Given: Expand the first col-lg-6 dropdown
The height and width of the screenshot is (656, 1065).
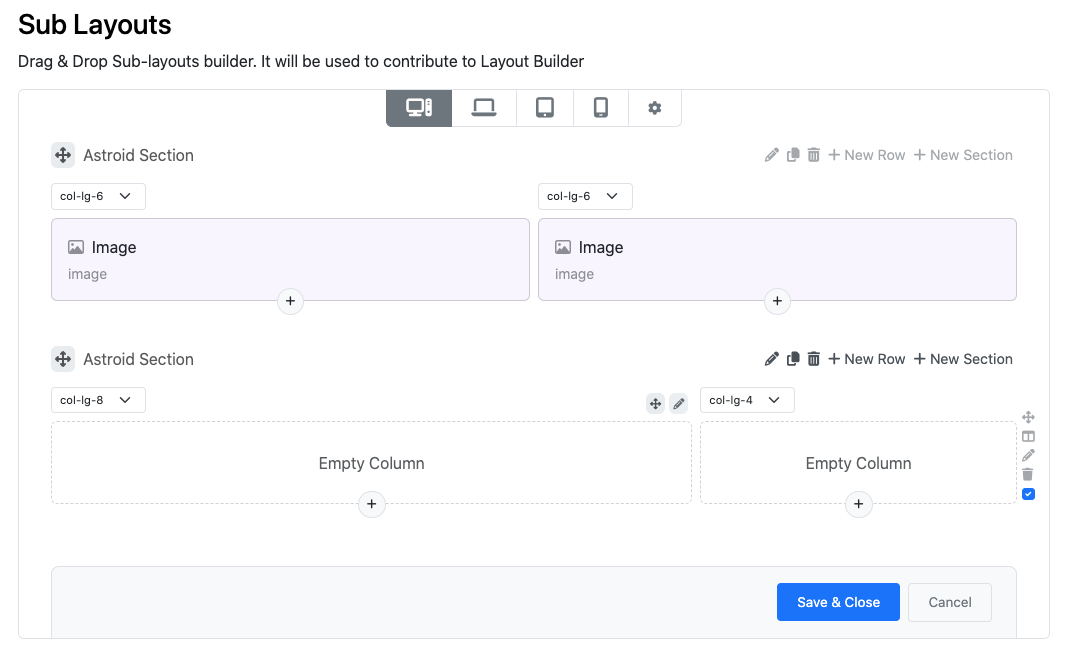Looking at the screenshot, I should pos(98,196).
